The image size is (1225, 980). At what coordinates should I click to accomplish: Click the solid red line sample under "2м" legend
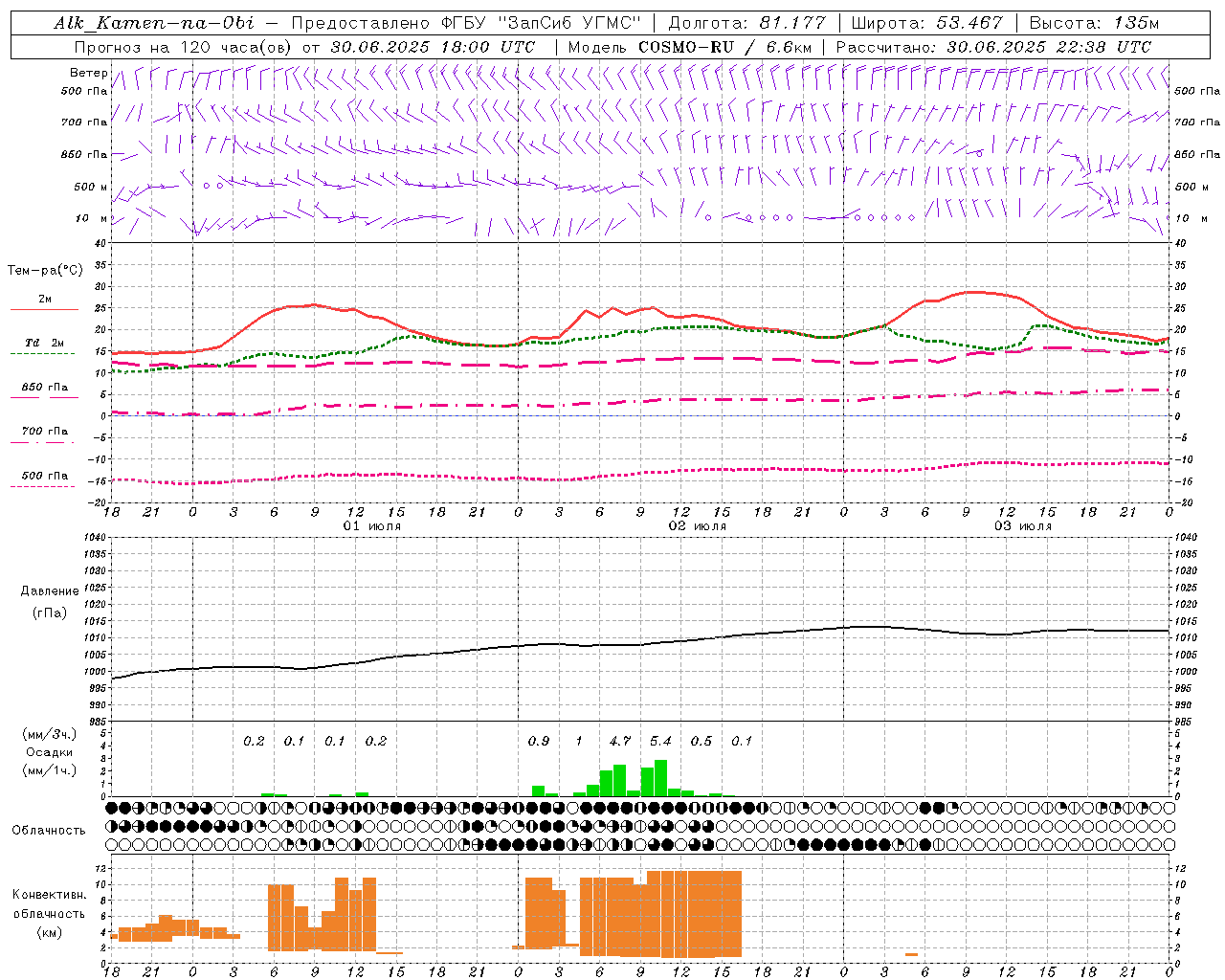tap(44, 309)
